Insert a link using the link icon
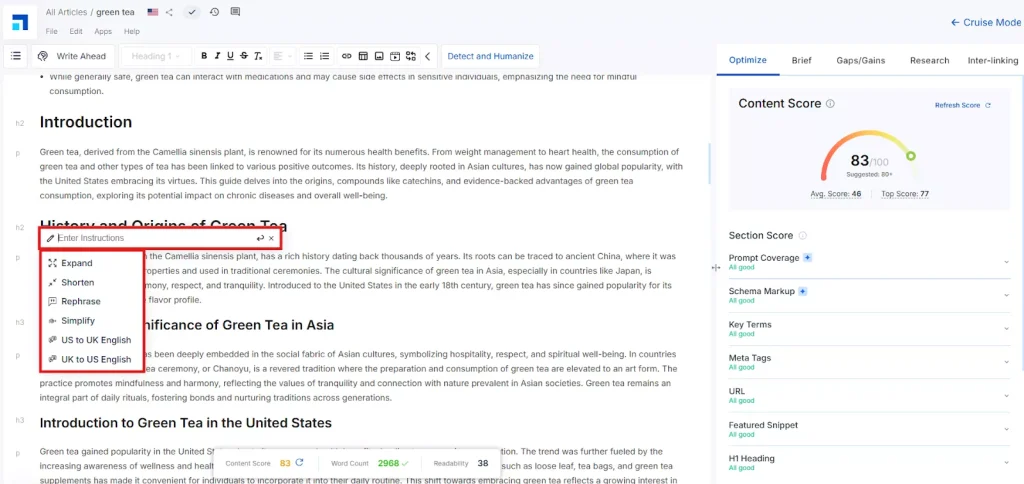1024x484 pixels. [x=347, y=56]
